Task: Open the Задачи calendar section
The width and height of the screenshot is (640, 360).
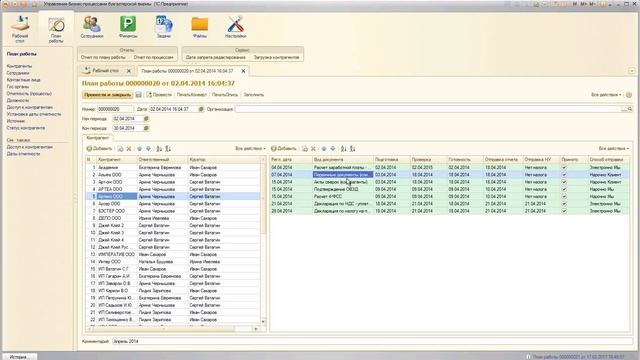Action: [164, 27]
